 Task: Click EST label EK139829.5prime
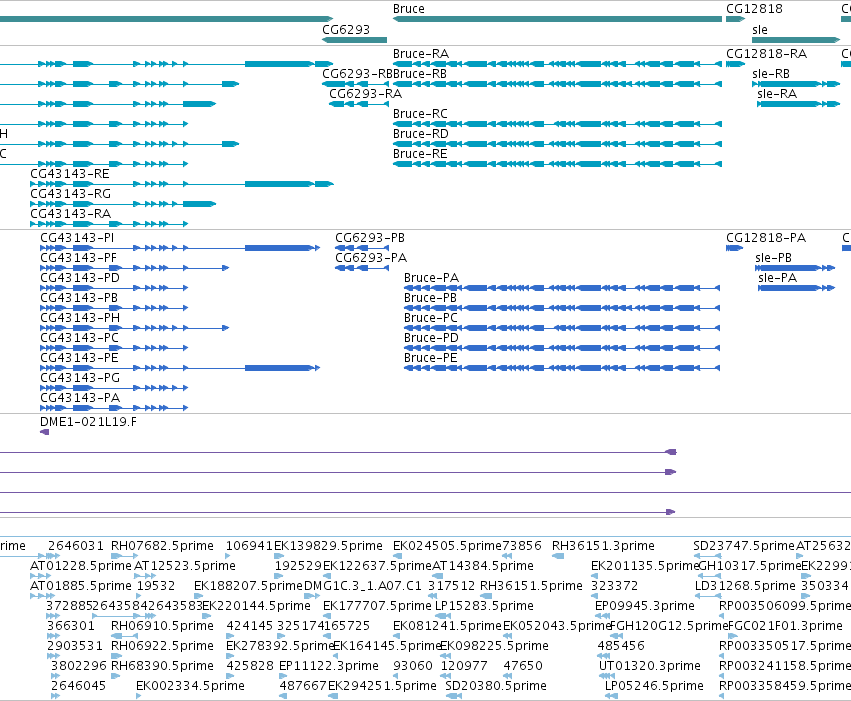(328, 546)
